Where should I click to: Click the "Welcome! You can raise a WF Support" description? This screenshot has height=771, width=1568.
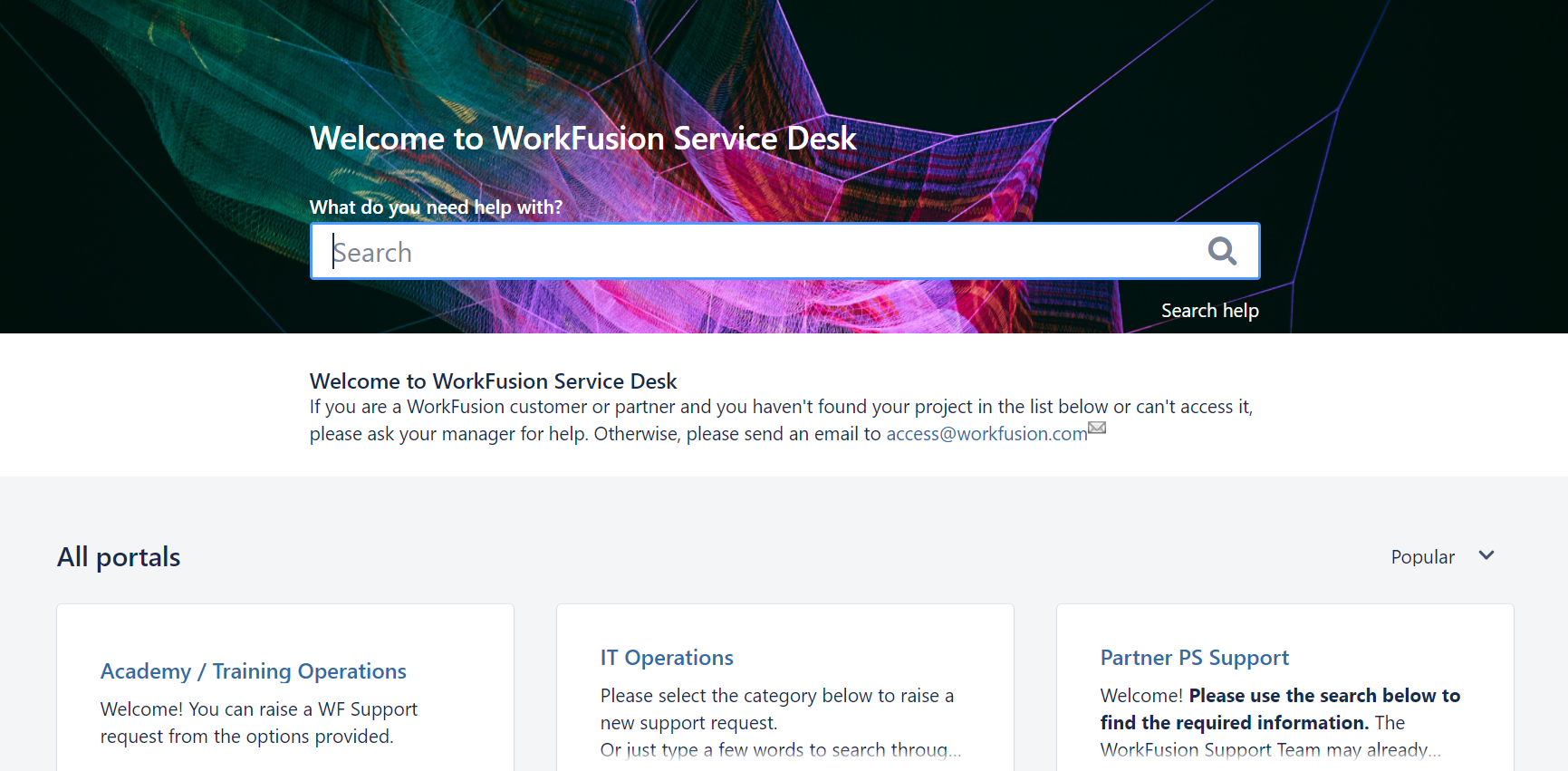click(259, 723)
